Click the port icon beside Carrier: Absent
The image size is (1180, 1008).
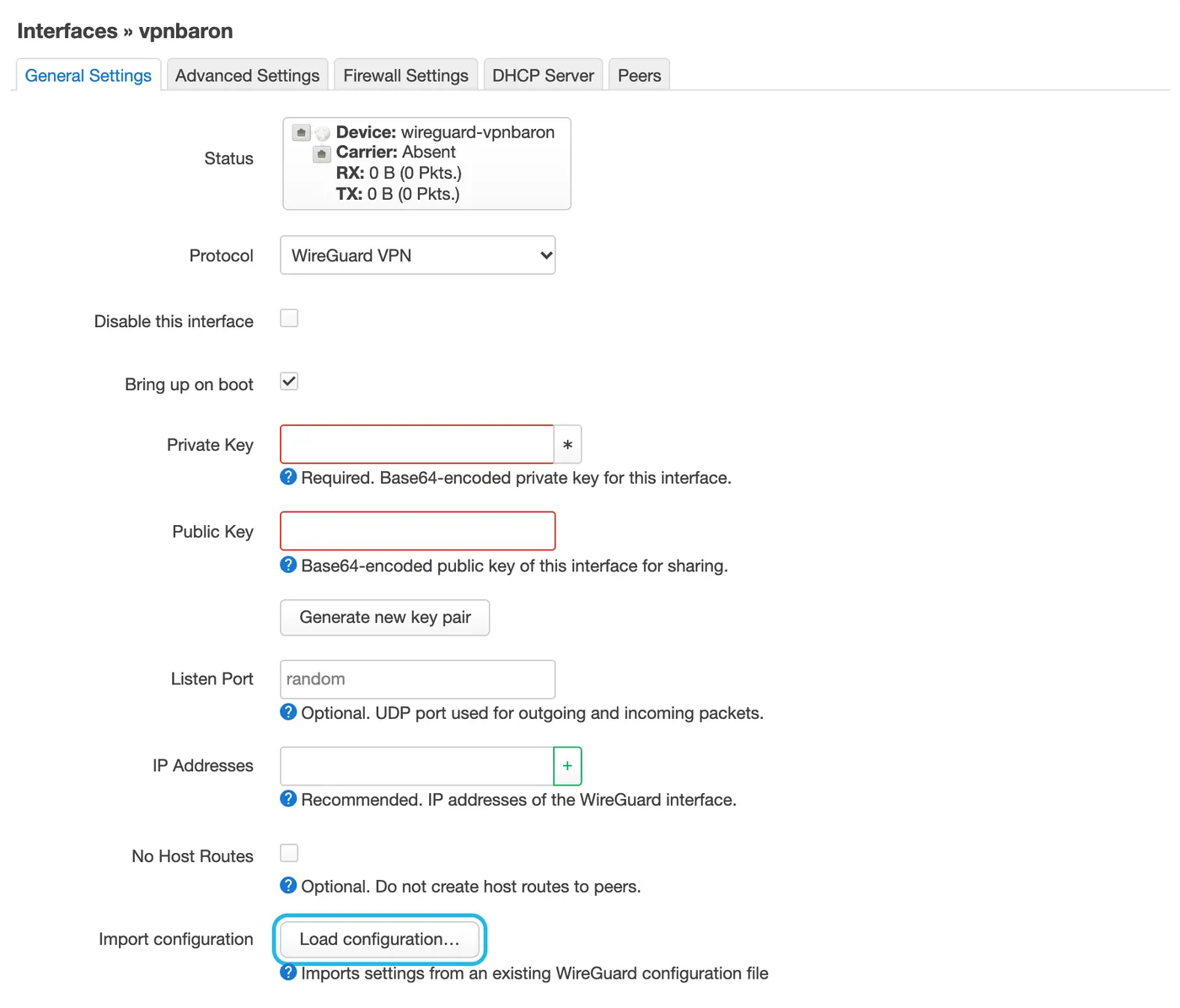click(321, 153)
